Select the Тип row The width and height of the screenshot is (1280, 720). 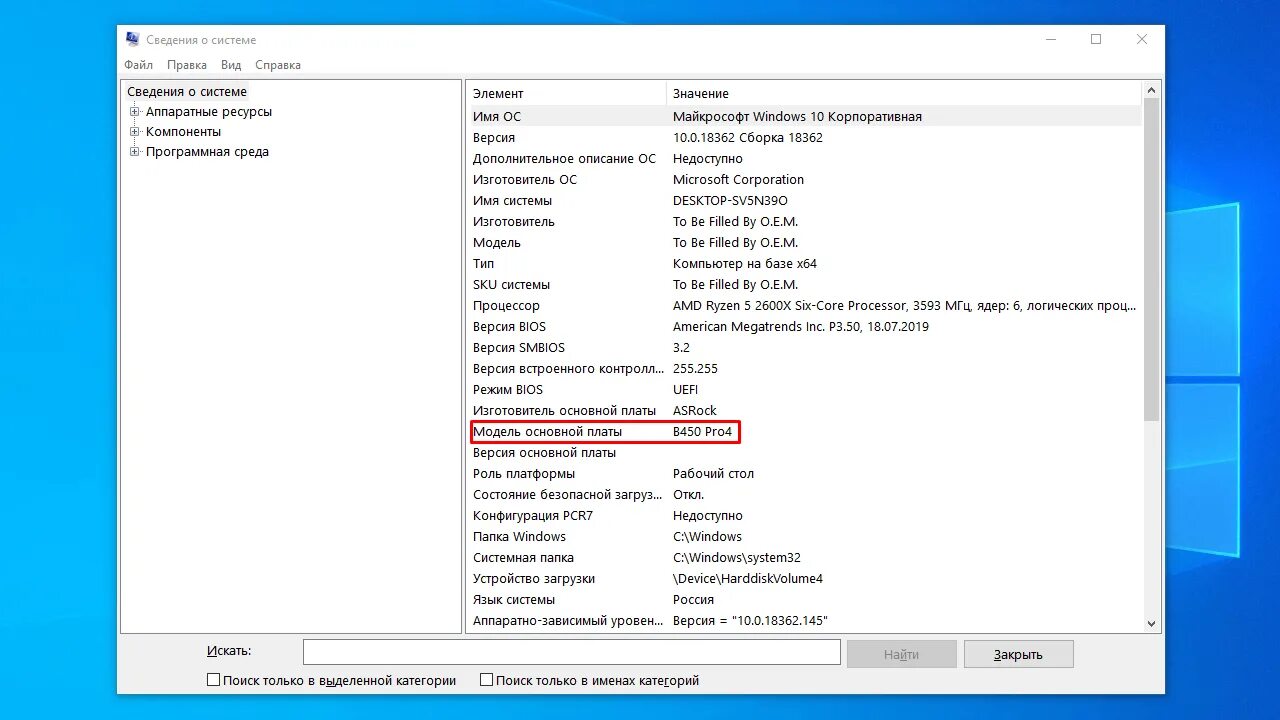point(804,263)
